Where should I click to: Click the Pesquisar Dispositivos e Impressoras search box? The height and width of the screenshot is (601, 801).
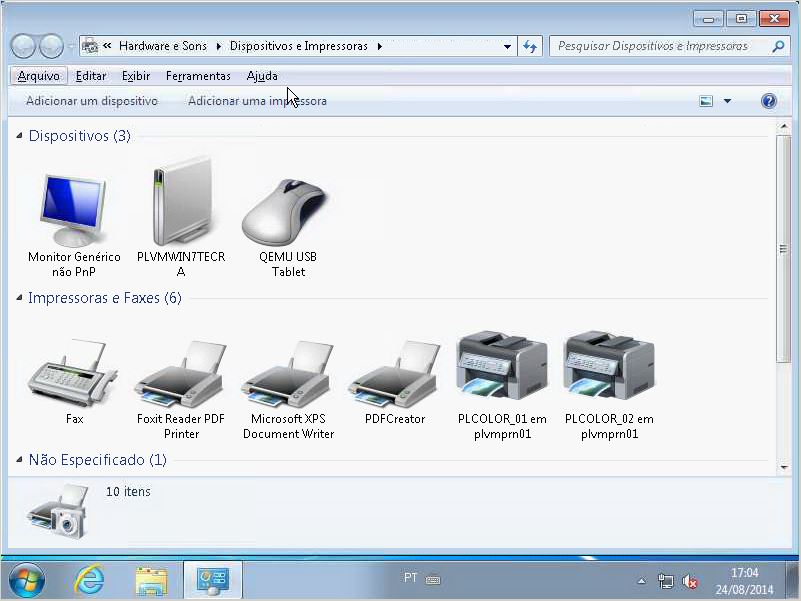[x=660, y=46]
